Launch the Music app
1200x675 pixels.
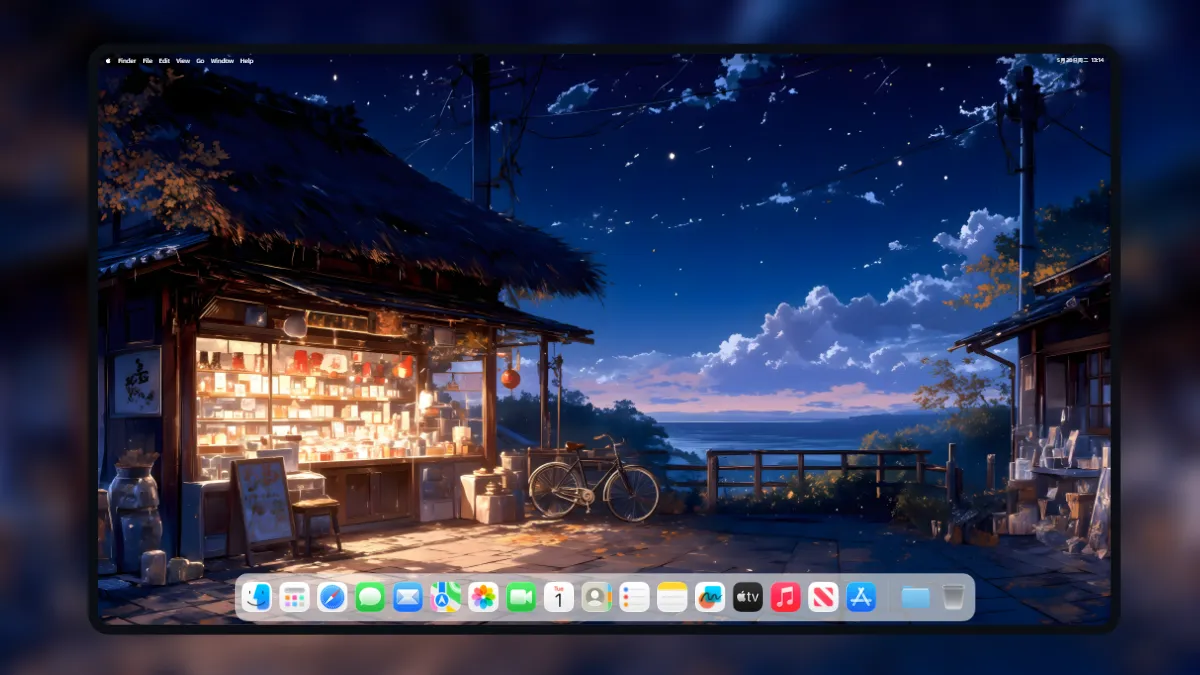785,597
